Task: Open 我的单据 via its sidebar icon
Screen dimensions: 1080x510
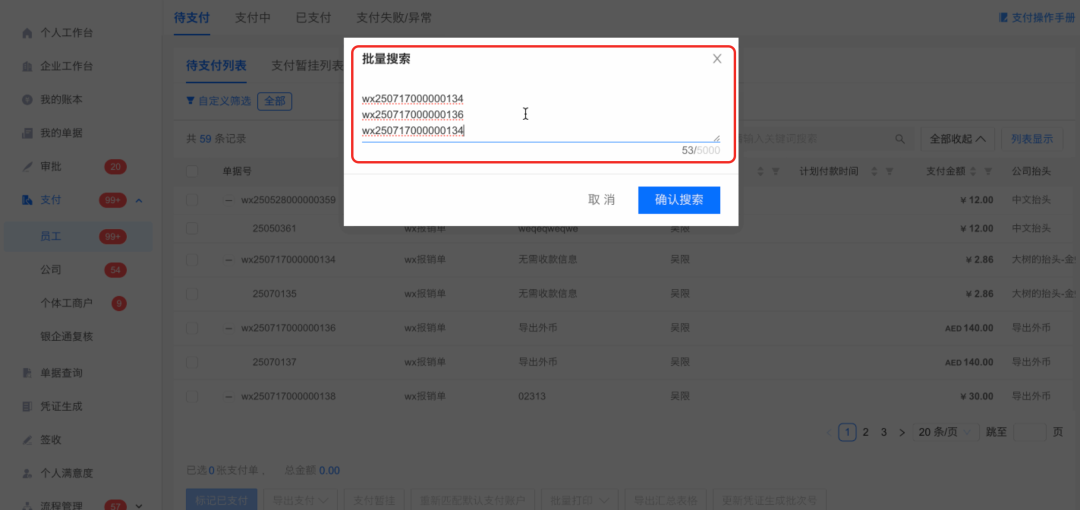Action: pos(28,132)
